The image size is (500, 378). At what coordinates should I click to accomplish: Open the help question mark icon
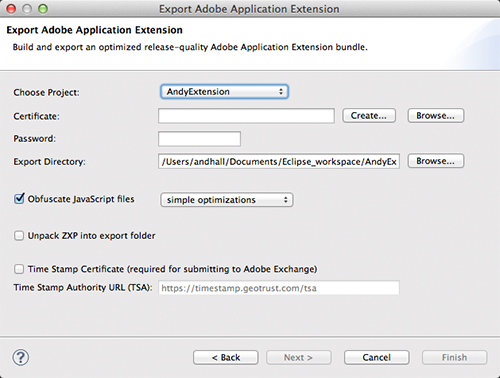[x=21, y=357]
